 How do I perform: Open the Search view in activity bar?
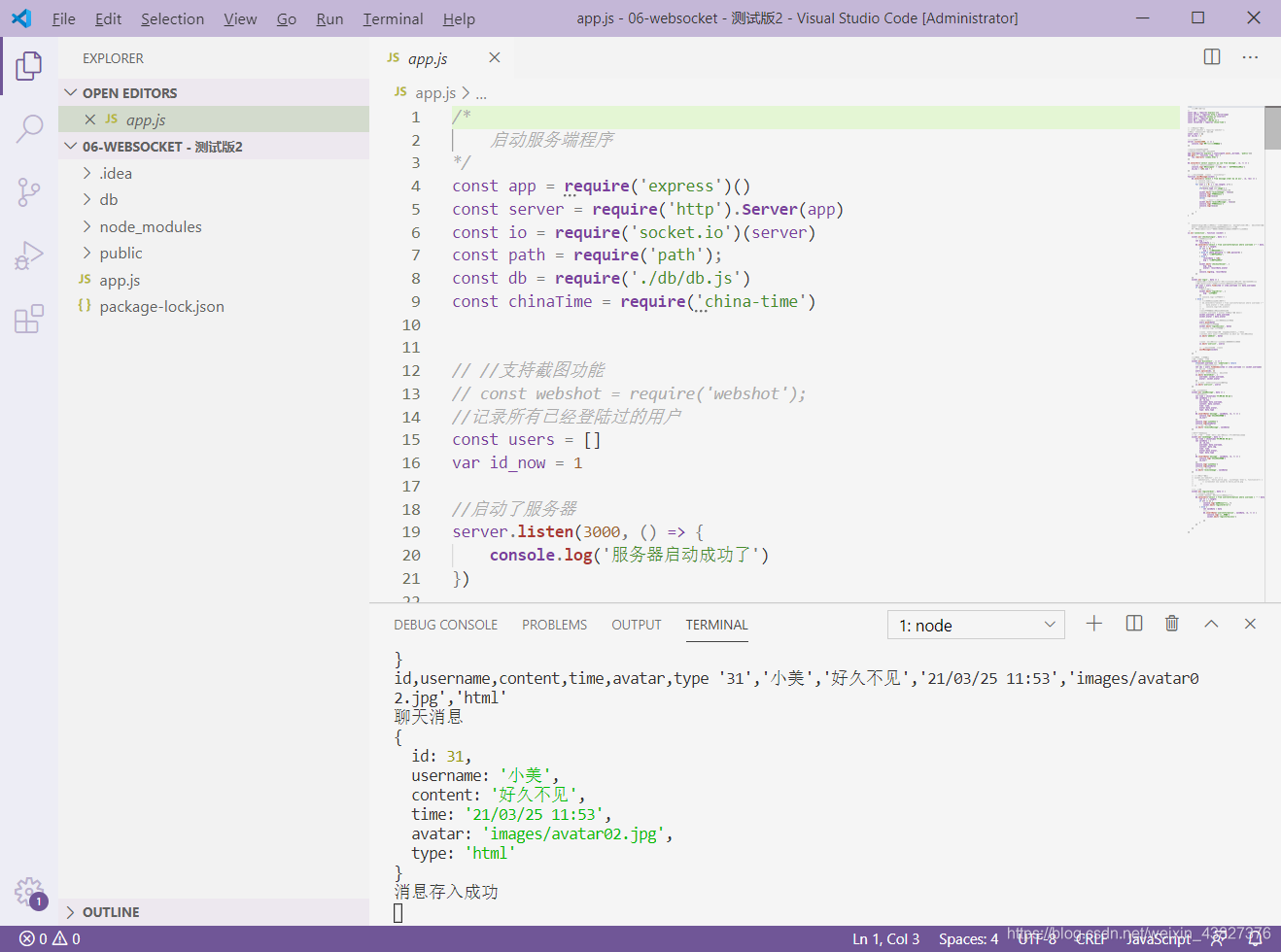coord(29,128)
